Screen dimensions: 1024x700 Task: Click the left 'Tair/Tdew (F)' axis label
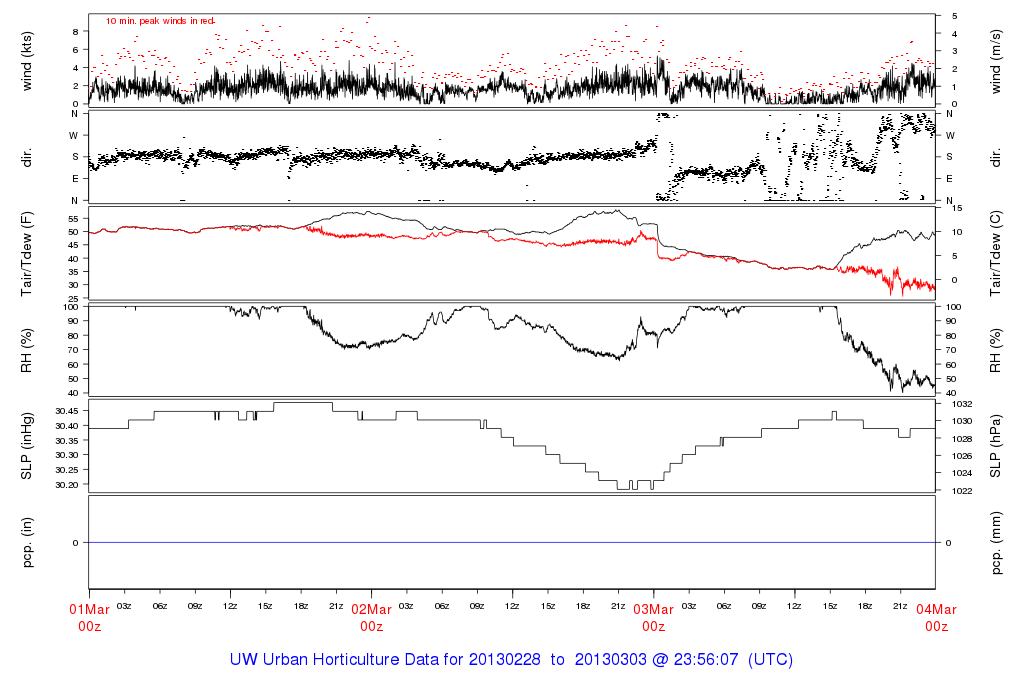pyautogui.click(x=27, y=254)
